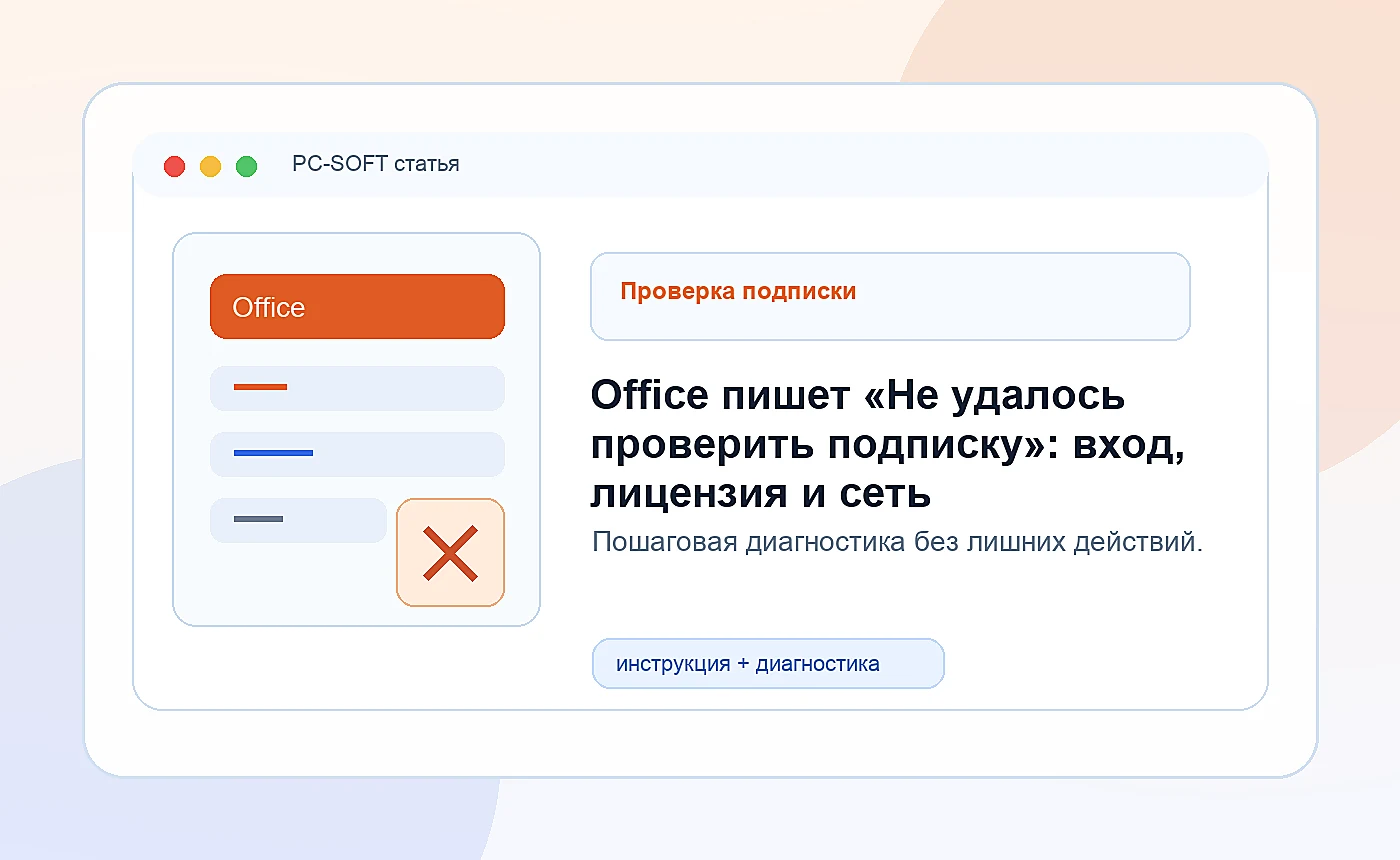Click the row with the gray line

click(298, 520)
